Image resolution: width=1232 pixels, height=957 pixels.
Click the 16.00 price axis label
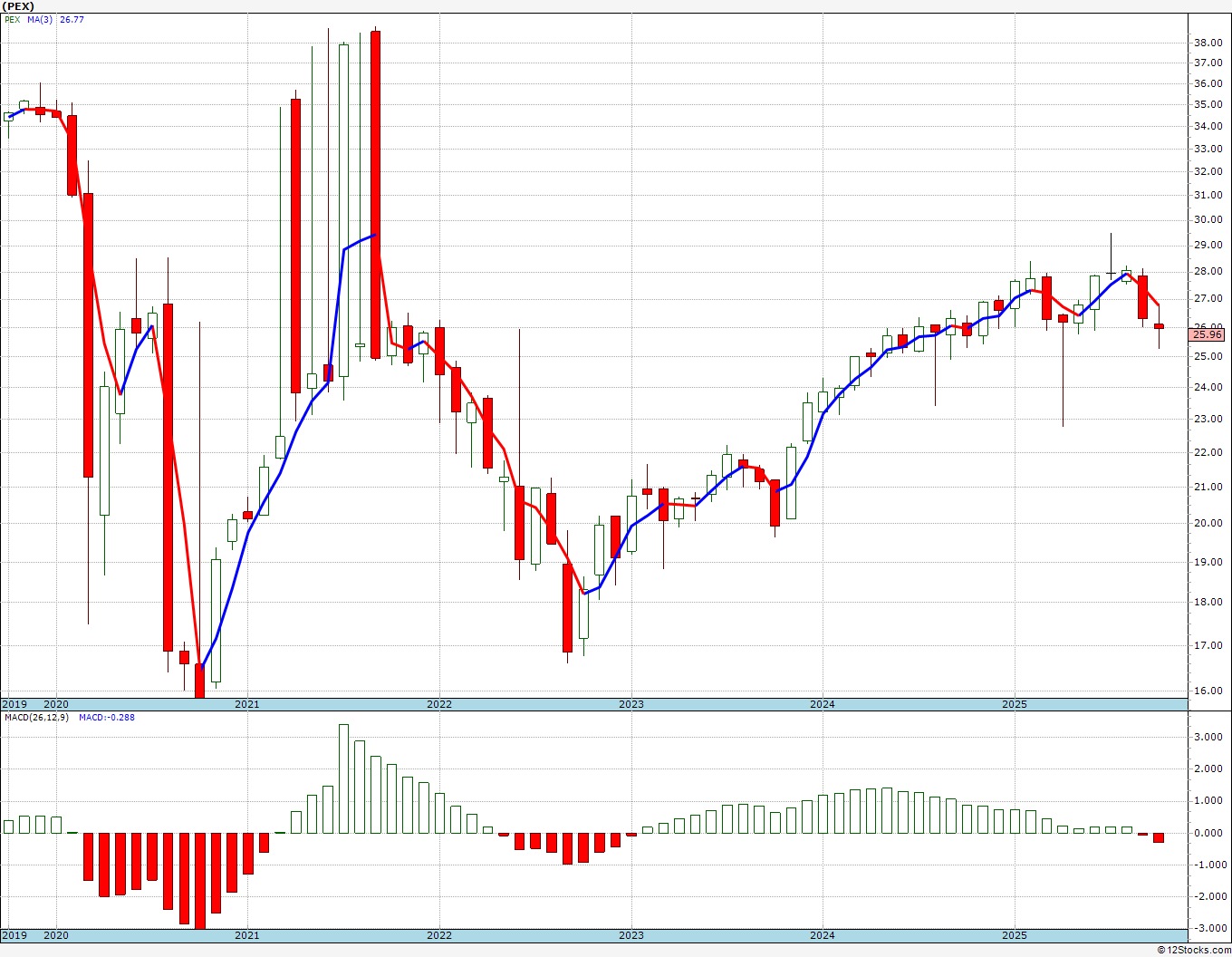(x=1208, y=691)
